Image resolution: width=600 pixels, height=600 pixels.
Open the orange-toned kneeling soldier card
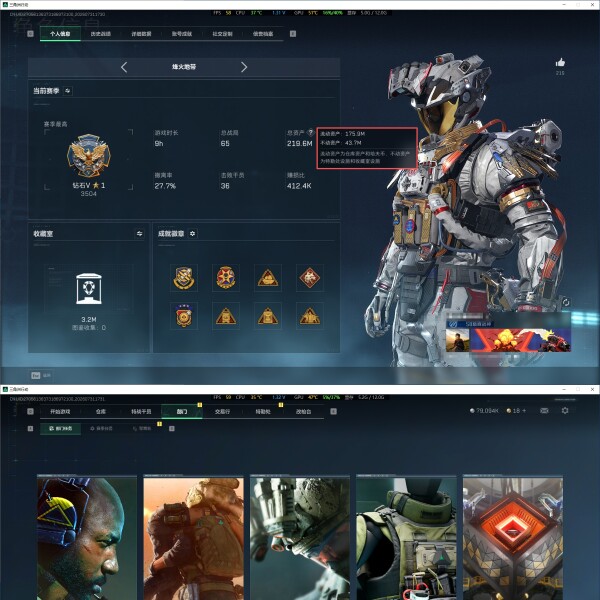pyautogui.click(x=193, y=538)
